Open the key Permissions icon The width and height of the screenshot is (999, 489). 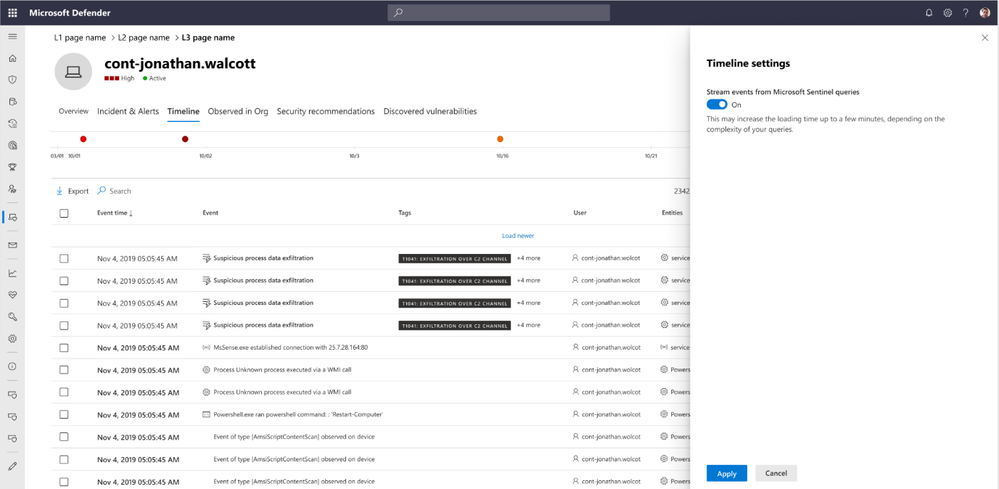(x=12, y=316)
